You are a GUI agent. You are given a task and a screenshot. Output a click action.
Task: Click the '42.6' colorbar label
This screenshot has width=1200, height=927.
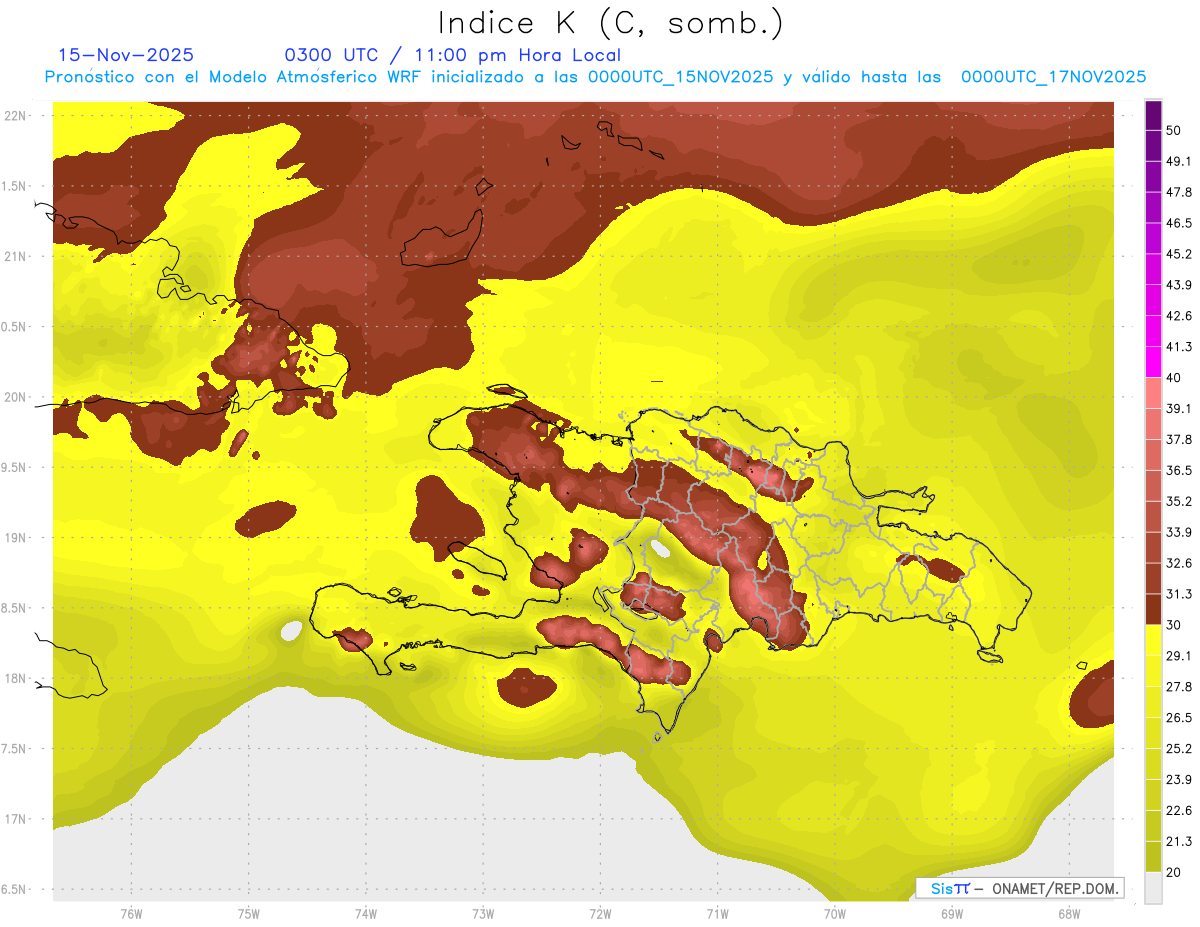1179,316
